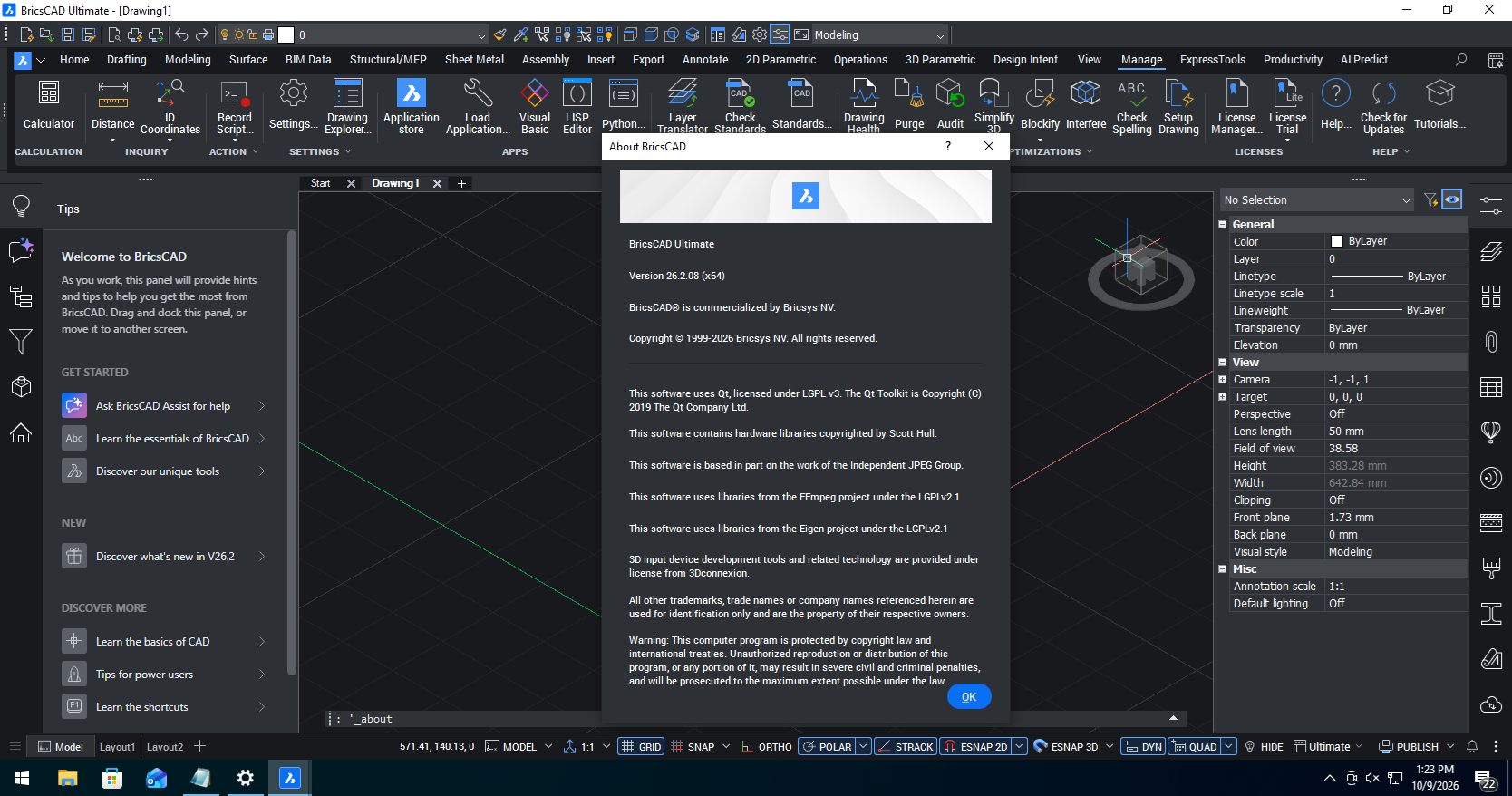
Task: Open the Sheet Metal ribbon tab
Action: [x=474, y=60]
